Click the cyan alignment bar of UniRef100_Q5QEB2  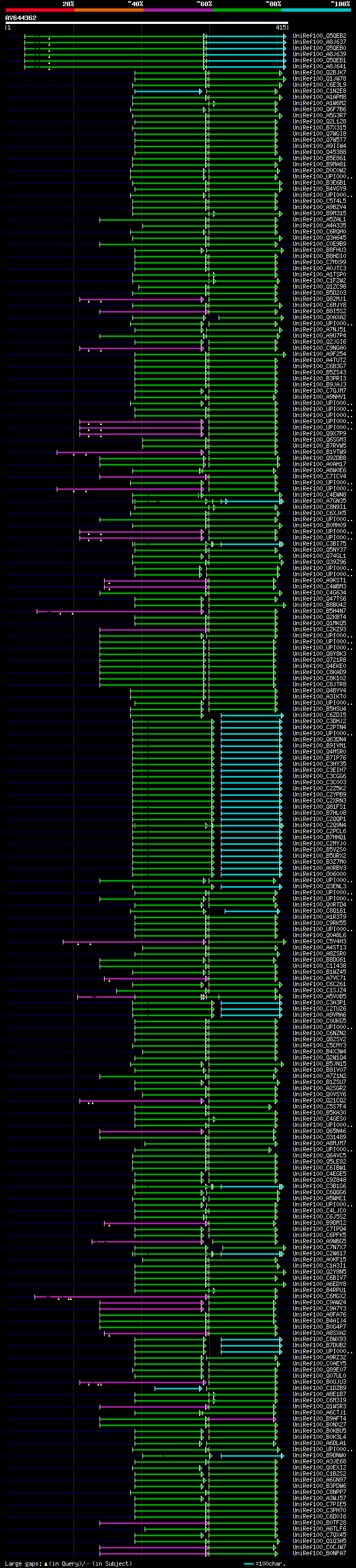tap(246, 37)
